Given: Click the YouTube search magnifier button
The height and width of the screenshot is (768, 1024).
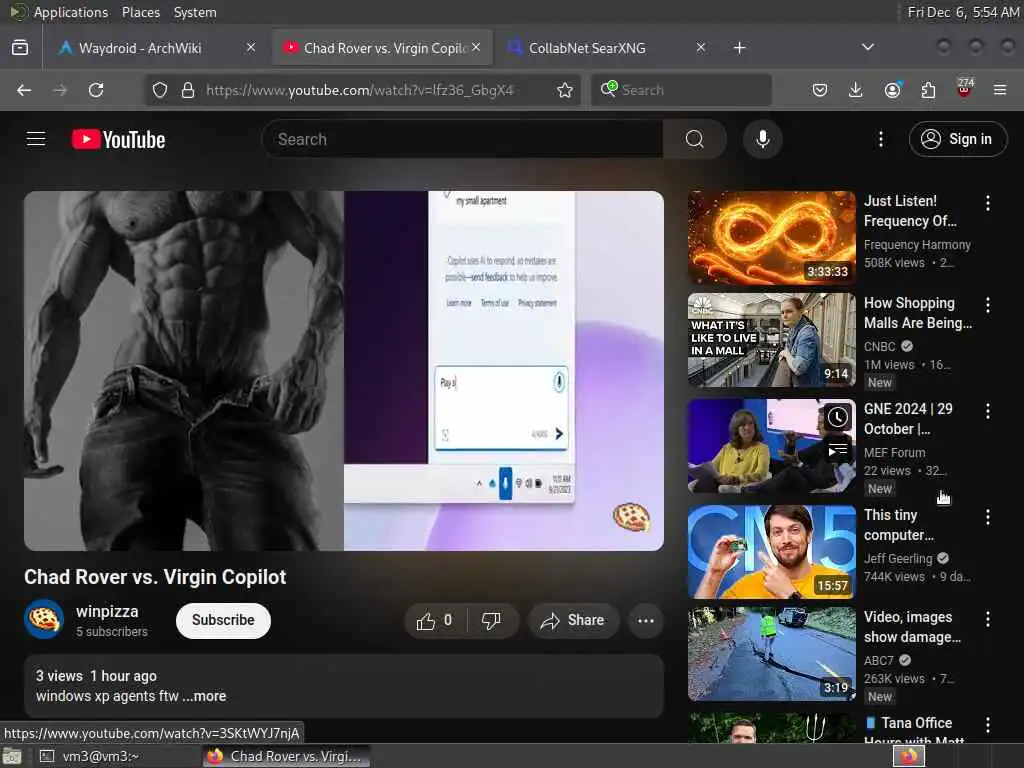Looking at the screenshot, I should pos(694,139).
